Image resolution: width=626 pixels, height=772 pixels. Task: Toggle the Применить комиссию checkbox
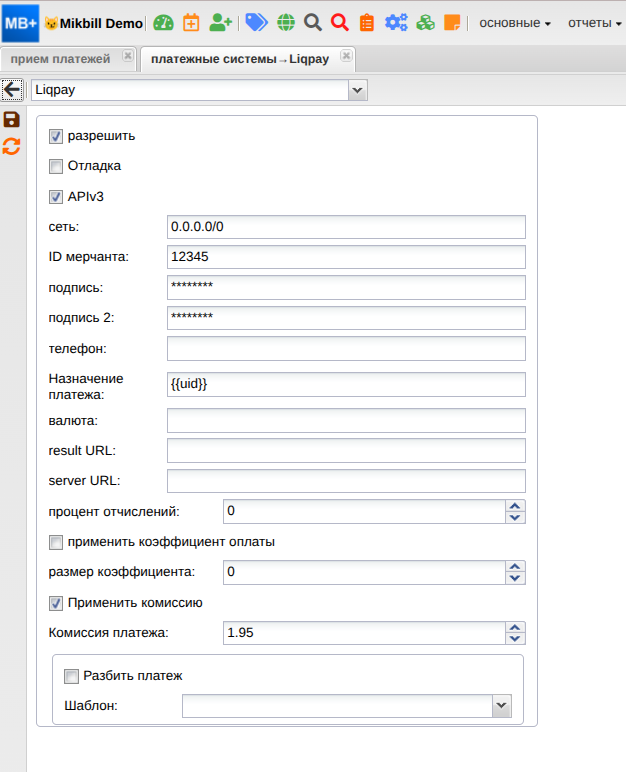(x=56, y=603)
